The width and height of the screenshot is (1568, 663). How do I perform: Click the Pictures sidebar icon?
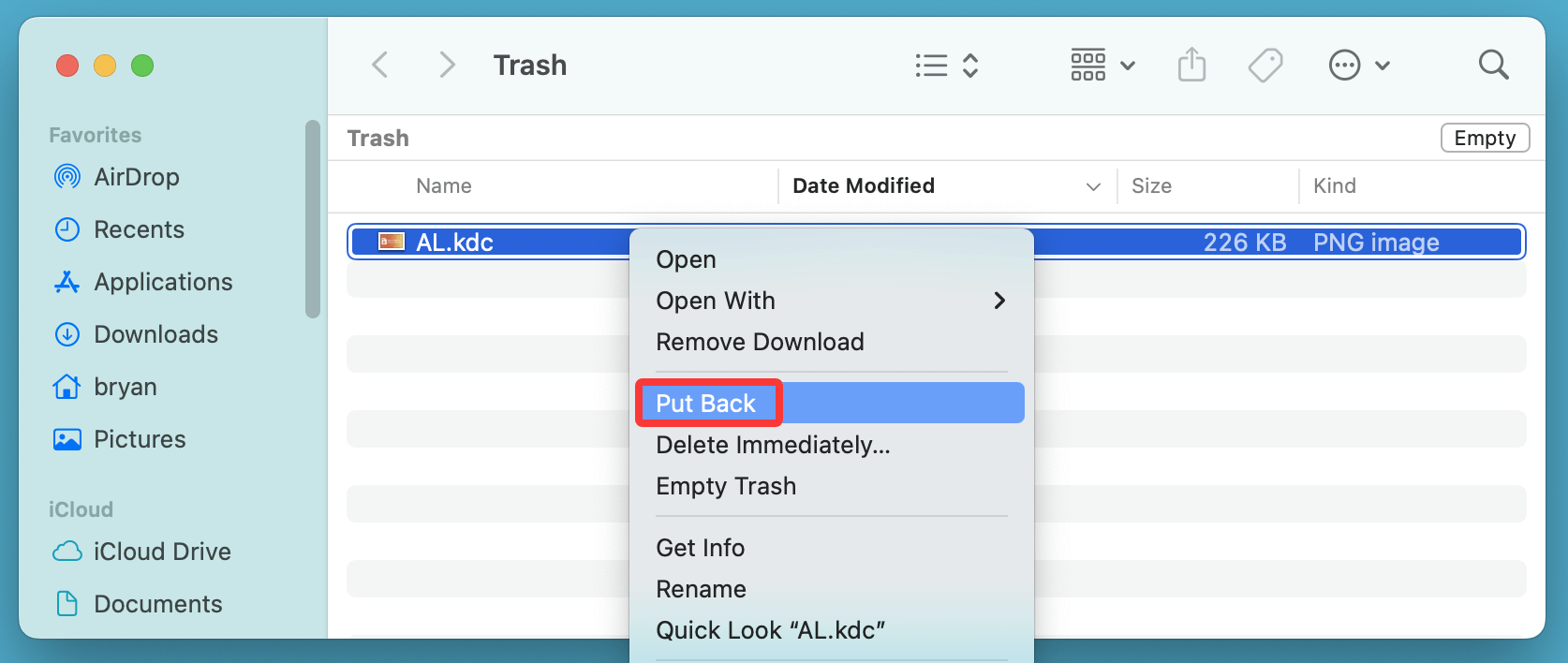coord(67,439)
